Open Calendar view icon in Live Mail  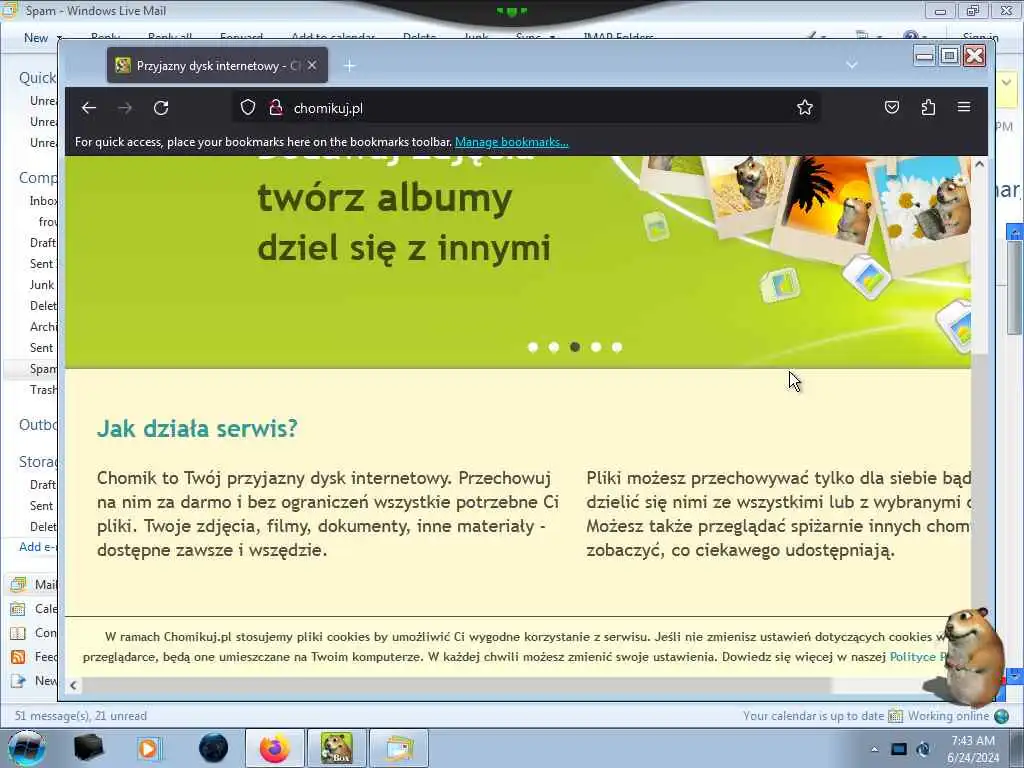[18, 609]
